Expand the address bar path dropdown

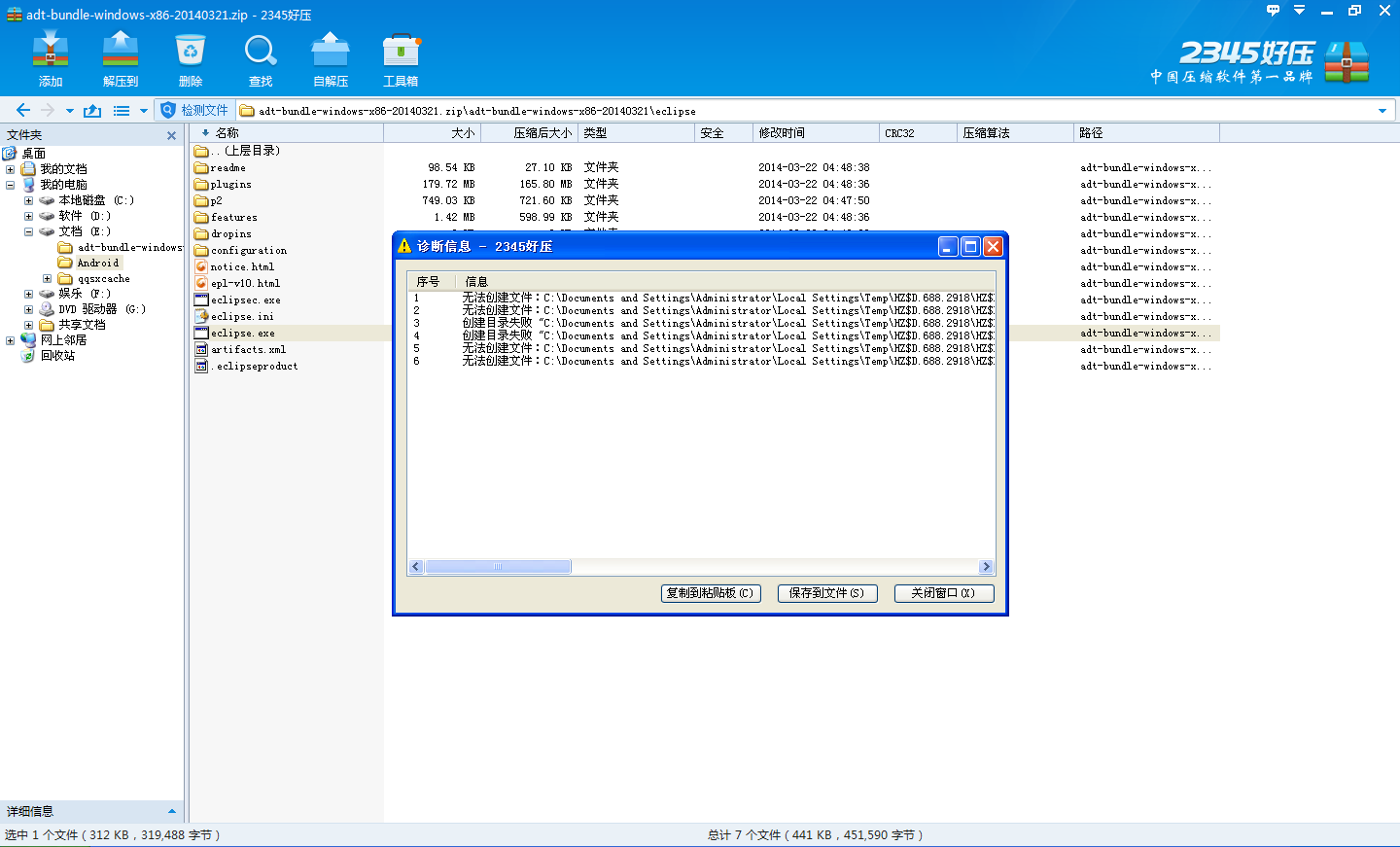pos(1382,111)
